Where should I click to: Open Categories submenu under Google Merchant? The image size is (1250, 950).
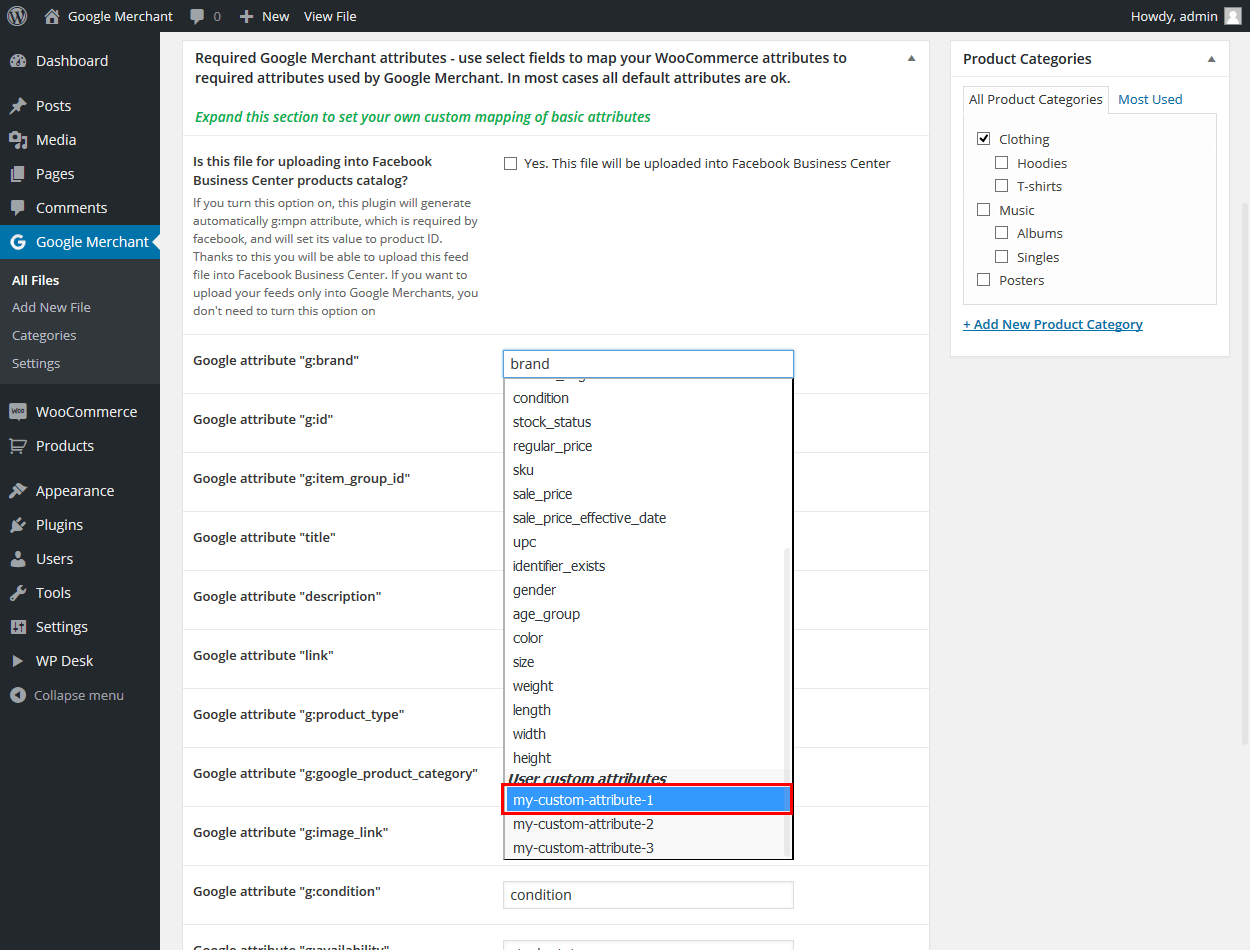pyautogui.click(x=44, y=336)
